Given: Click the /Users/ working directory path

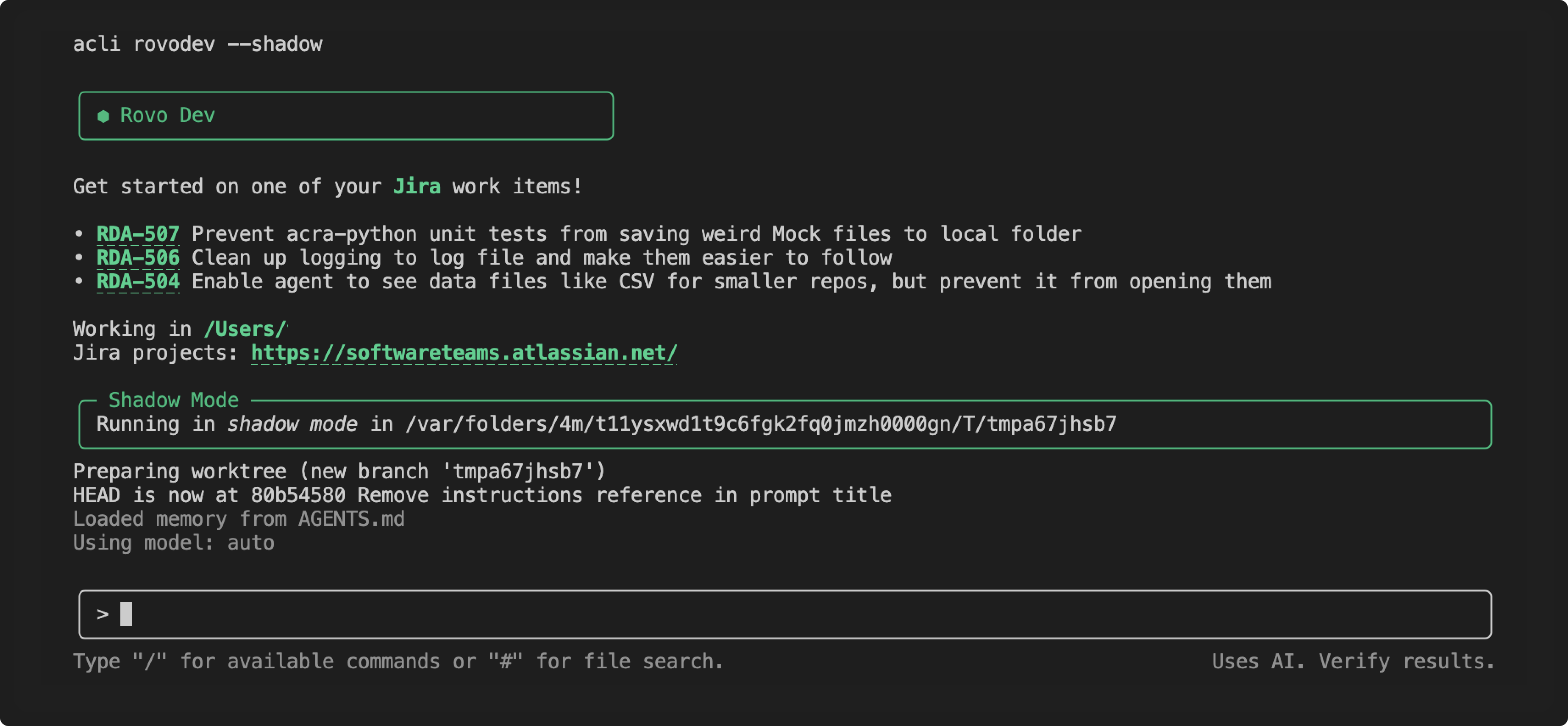Looking at the screenshot, I should pyautogui.click(x=245, y=329).
